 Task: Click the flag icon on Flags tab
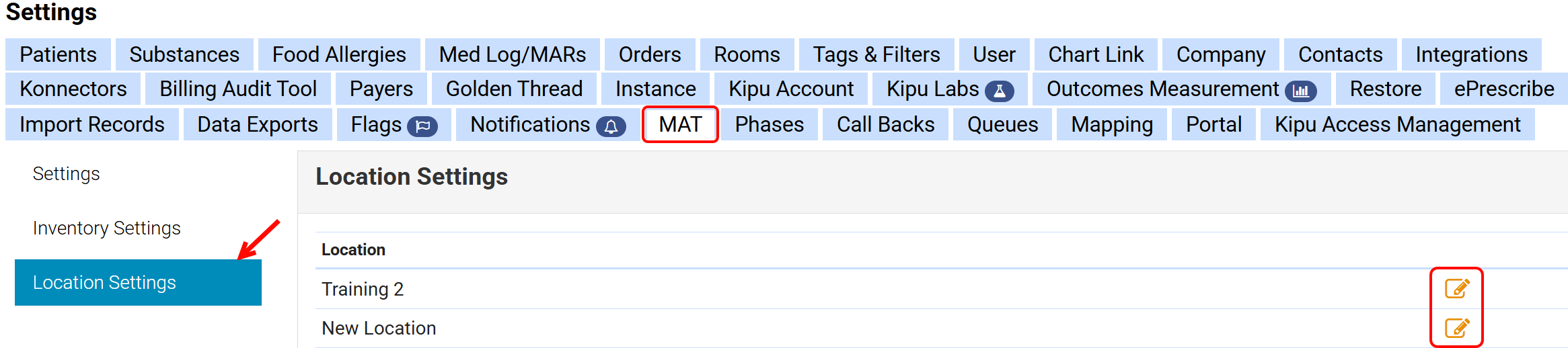click(422, 126)
